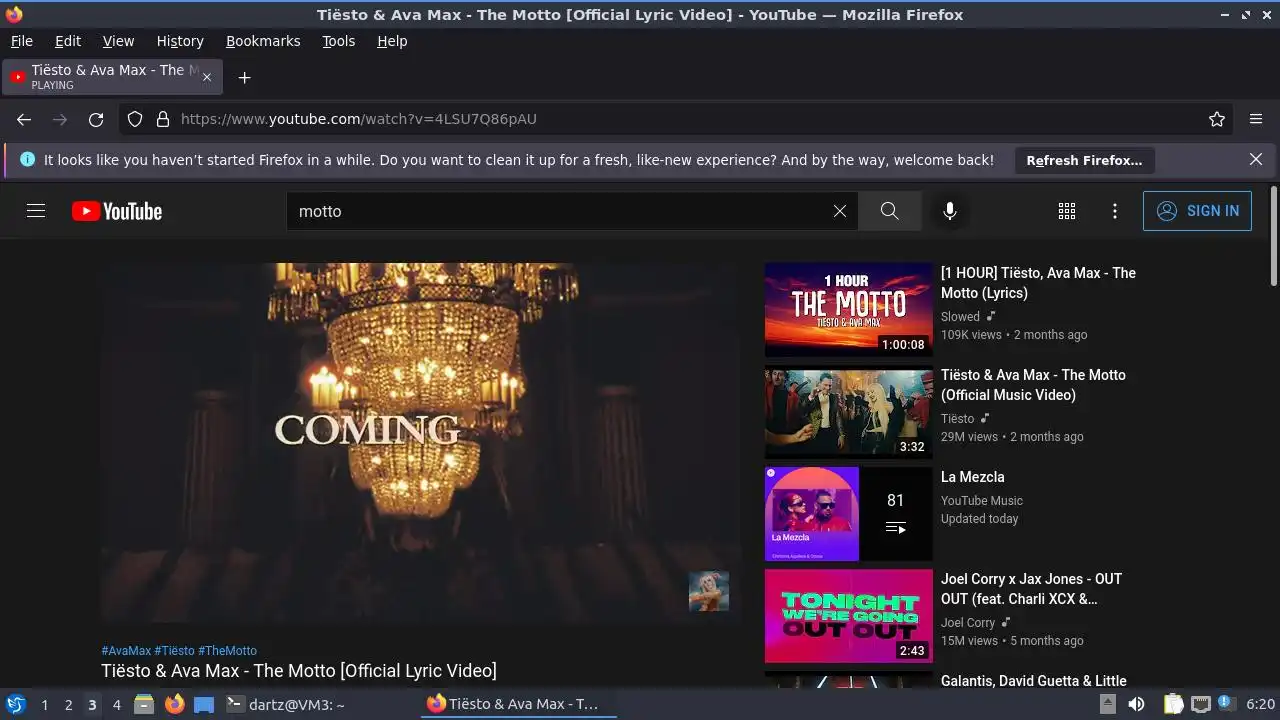The image size is (1280, 720).
Task: Switch to workspace 4
Action: (x=116, y=704)
